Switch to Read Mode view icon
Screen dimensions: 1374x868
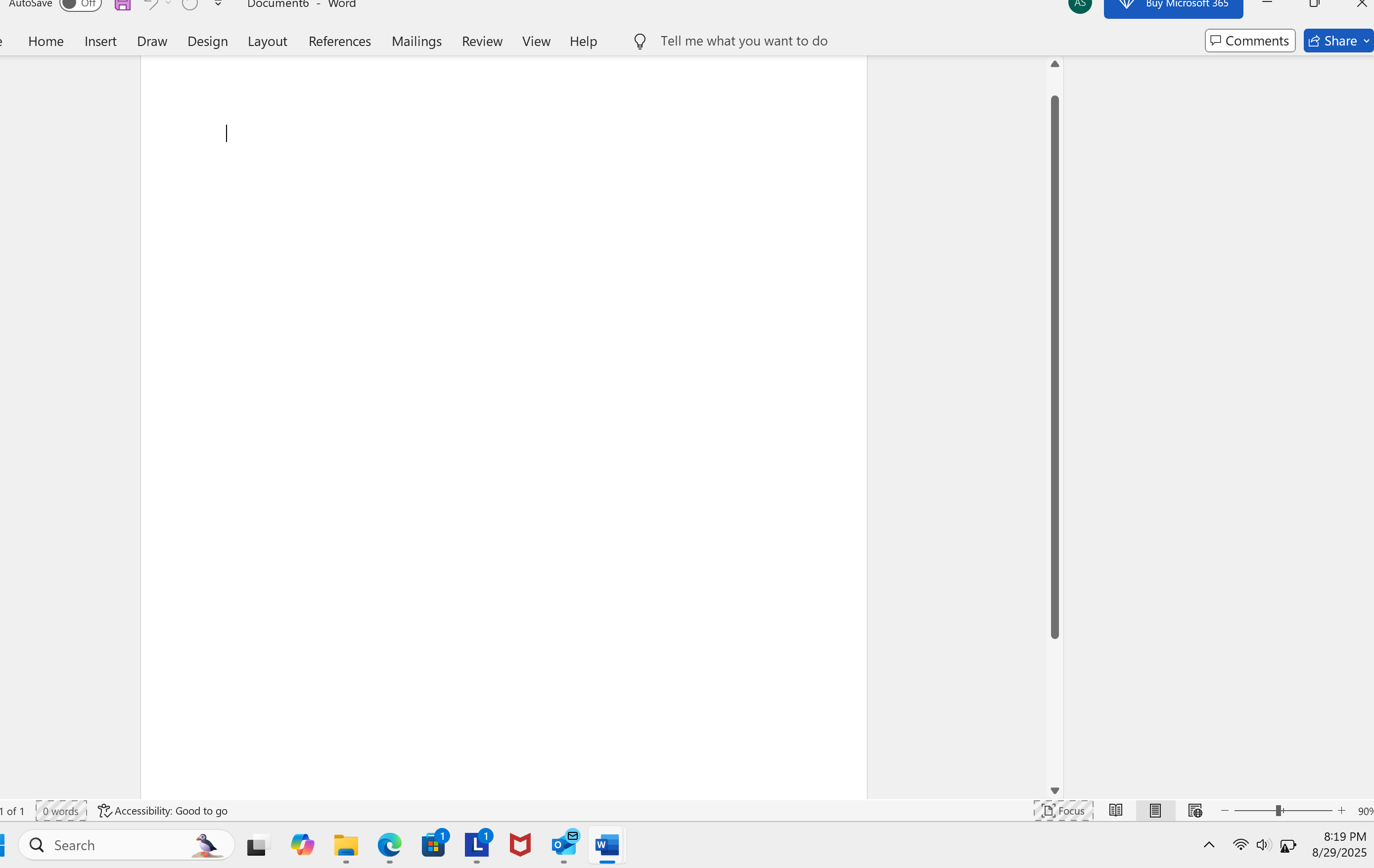(1115, 810)
